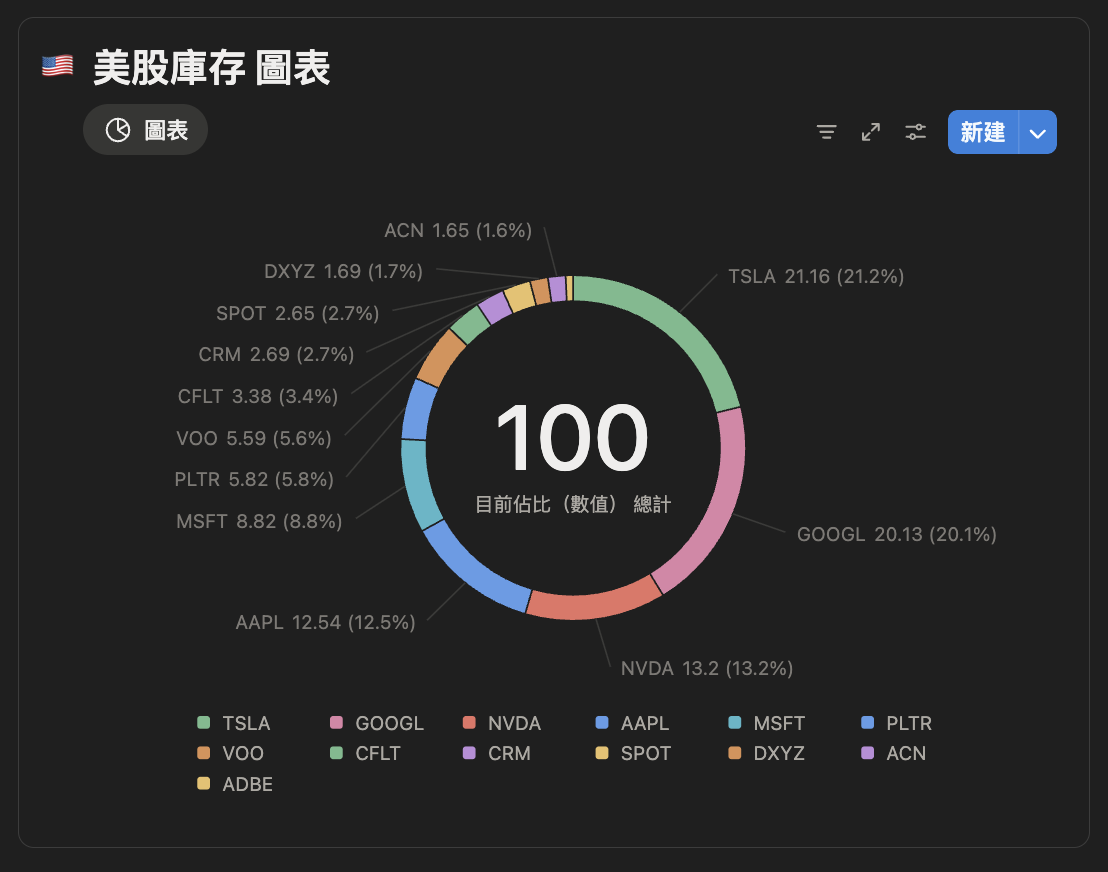This screenshot has height=872, width=1108.
Task: Click DXYZ legend entry
Action: point(767,753)
